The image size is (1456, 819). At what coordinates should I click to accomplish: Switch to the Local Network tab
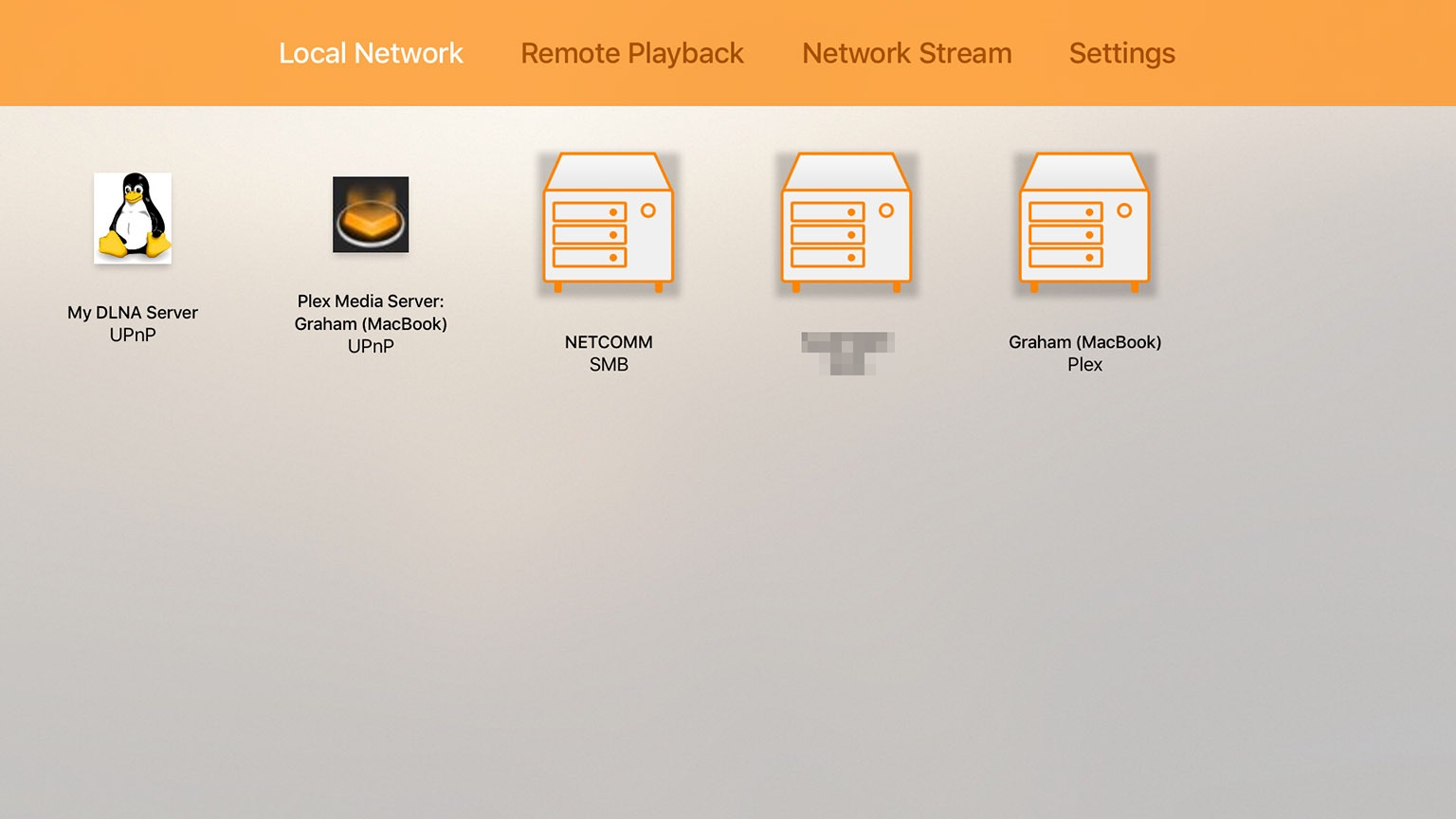tap(371, 53)
